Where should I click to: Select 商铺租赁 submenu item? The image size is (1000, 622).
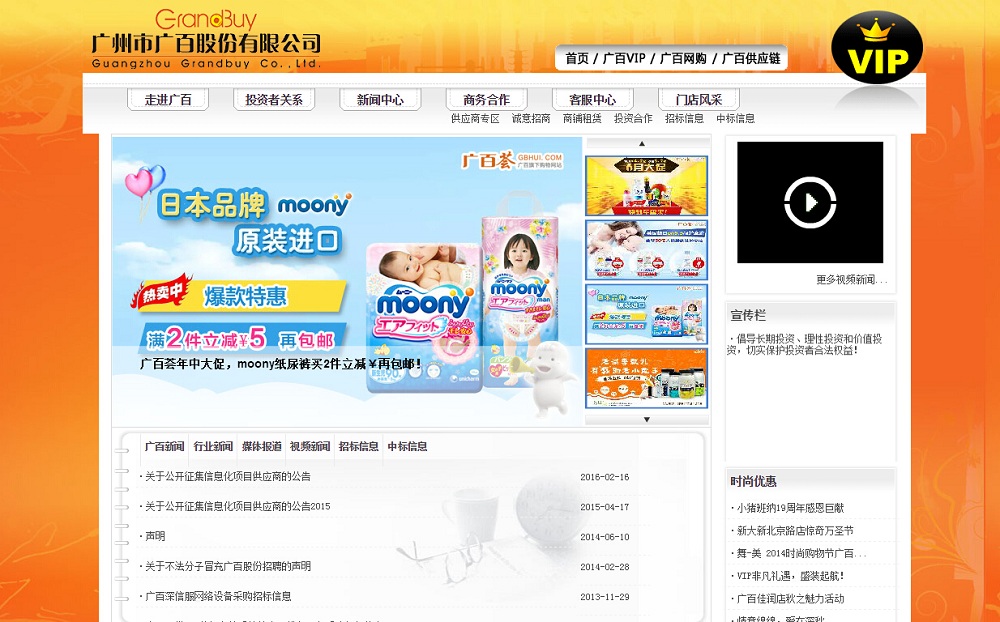582,119
